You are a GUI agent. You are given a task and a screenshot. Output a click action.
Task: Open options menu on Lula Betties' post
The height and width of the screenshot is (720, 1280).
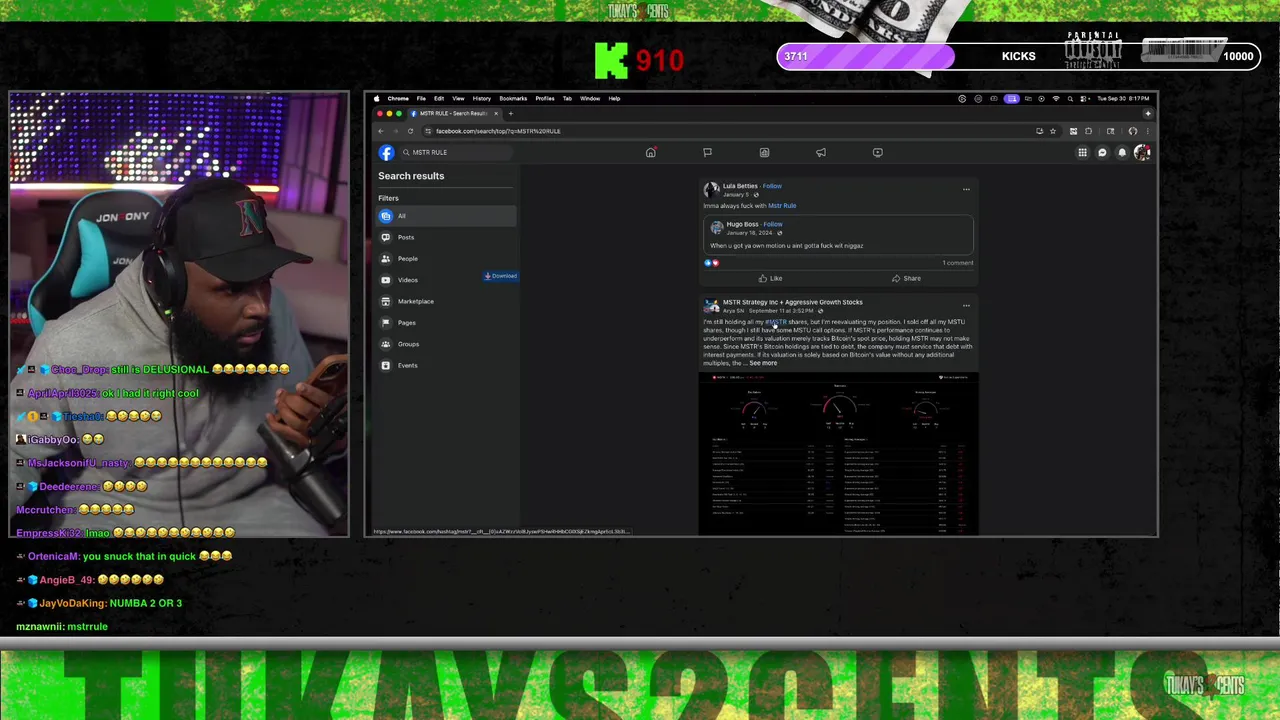[966, 188]
